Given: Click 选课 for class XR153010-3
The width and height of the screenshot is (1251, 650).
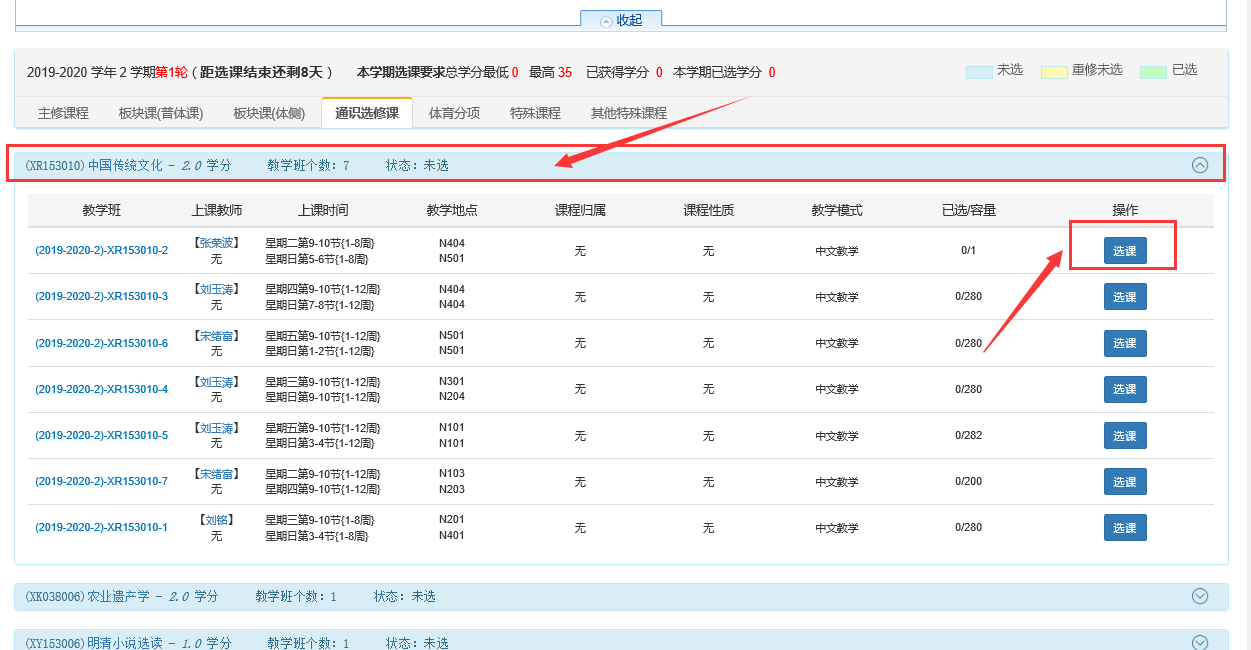Looking at the screenshot, I should 1124,297.
